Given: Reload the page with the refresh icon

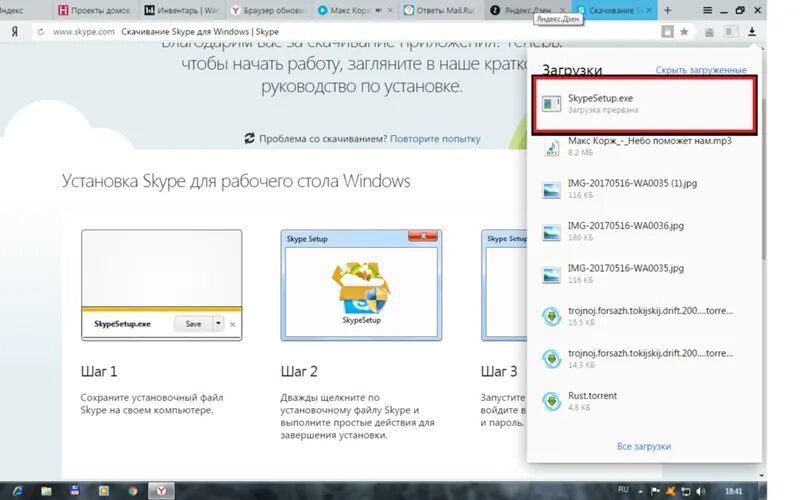Looking at the screenshot, I should click(x=40, y=32).
